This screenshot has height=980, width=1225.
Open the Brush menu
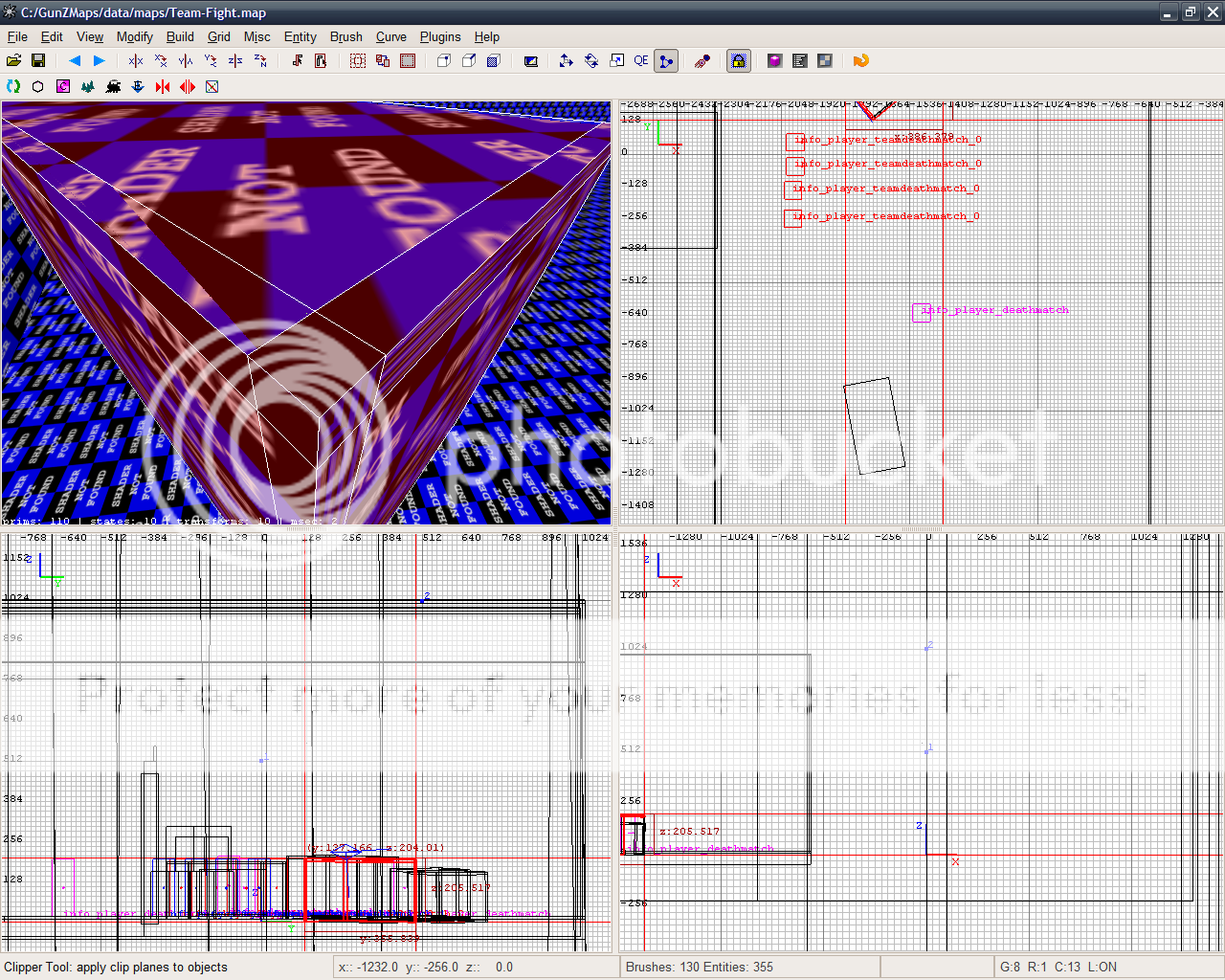click(345, 36)
